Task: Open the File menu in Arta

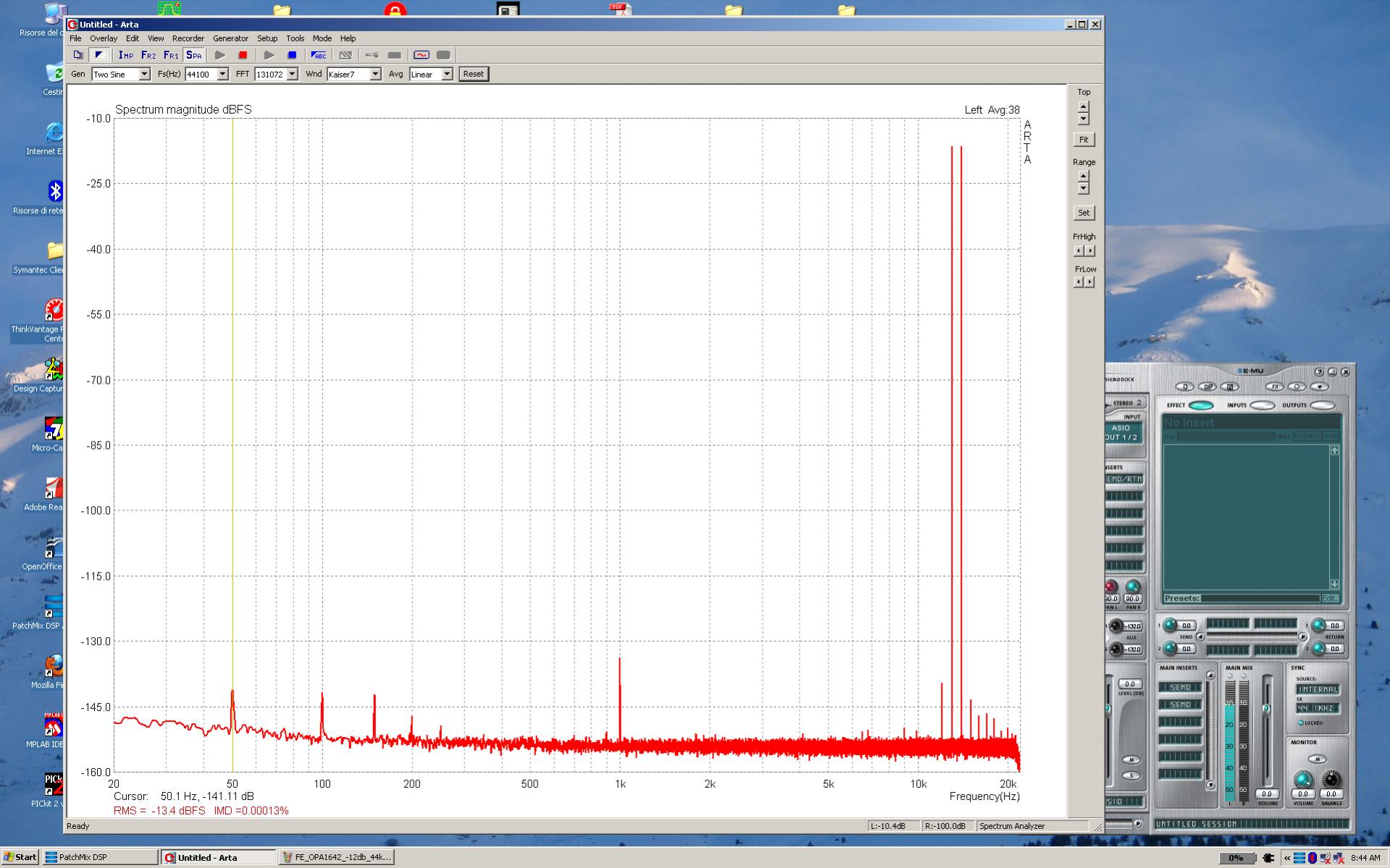Action: tap(75, 38)
